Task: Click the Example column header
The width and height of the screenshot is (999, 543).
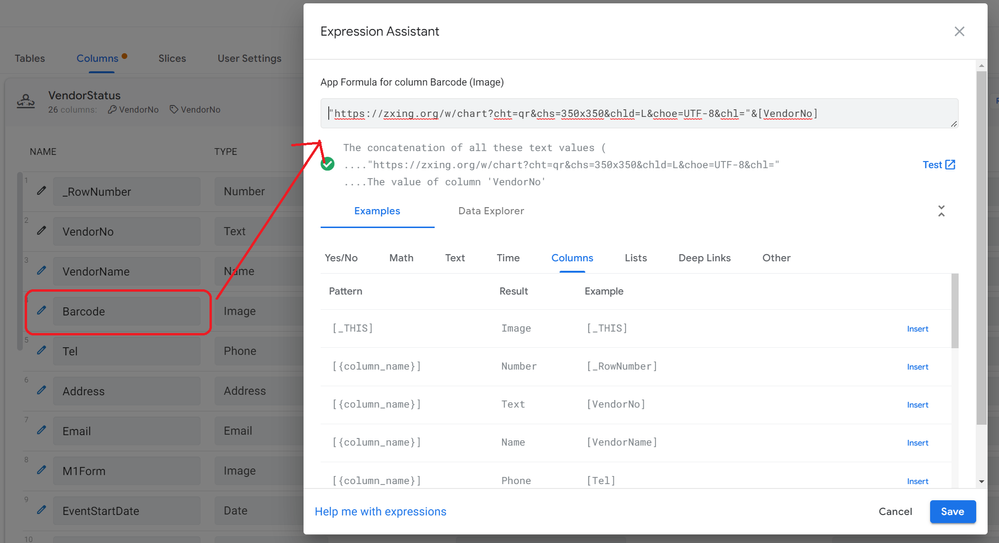Action: pyautogui.click(x=604, y=291)
